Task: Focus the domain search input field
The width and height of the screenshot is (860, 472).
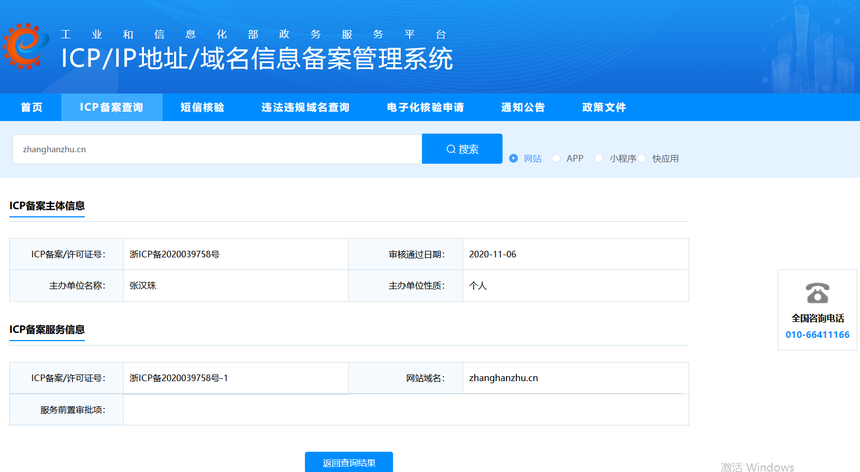Action: coord(217,149)
